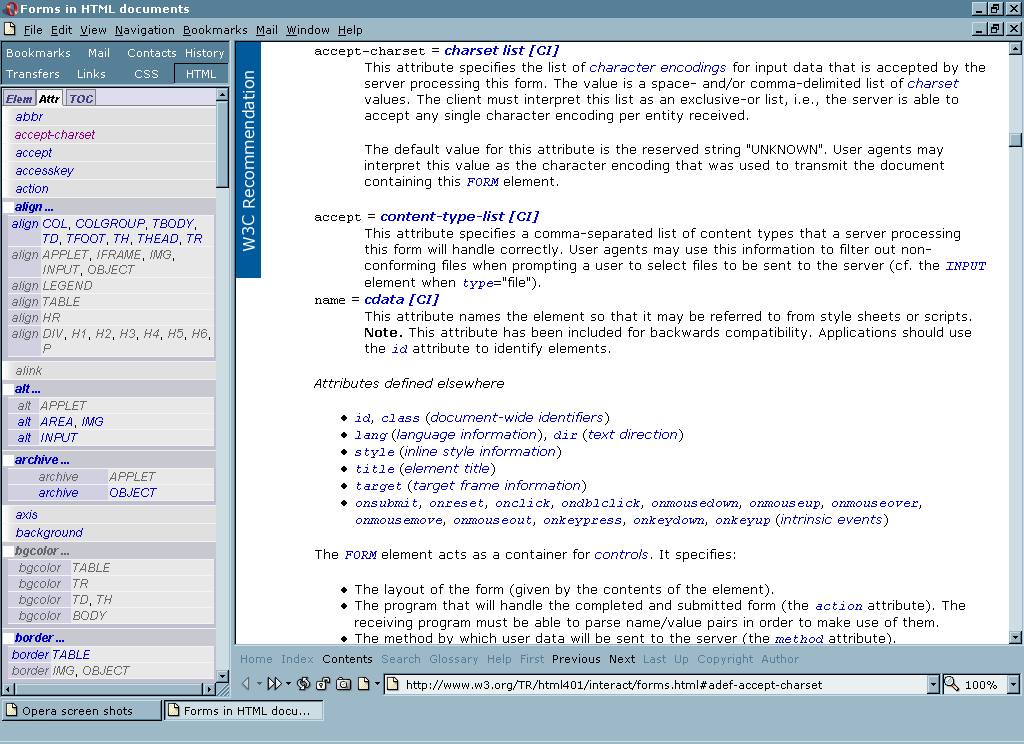Open the 100% zoom level dropdown

coord(1013,685)
